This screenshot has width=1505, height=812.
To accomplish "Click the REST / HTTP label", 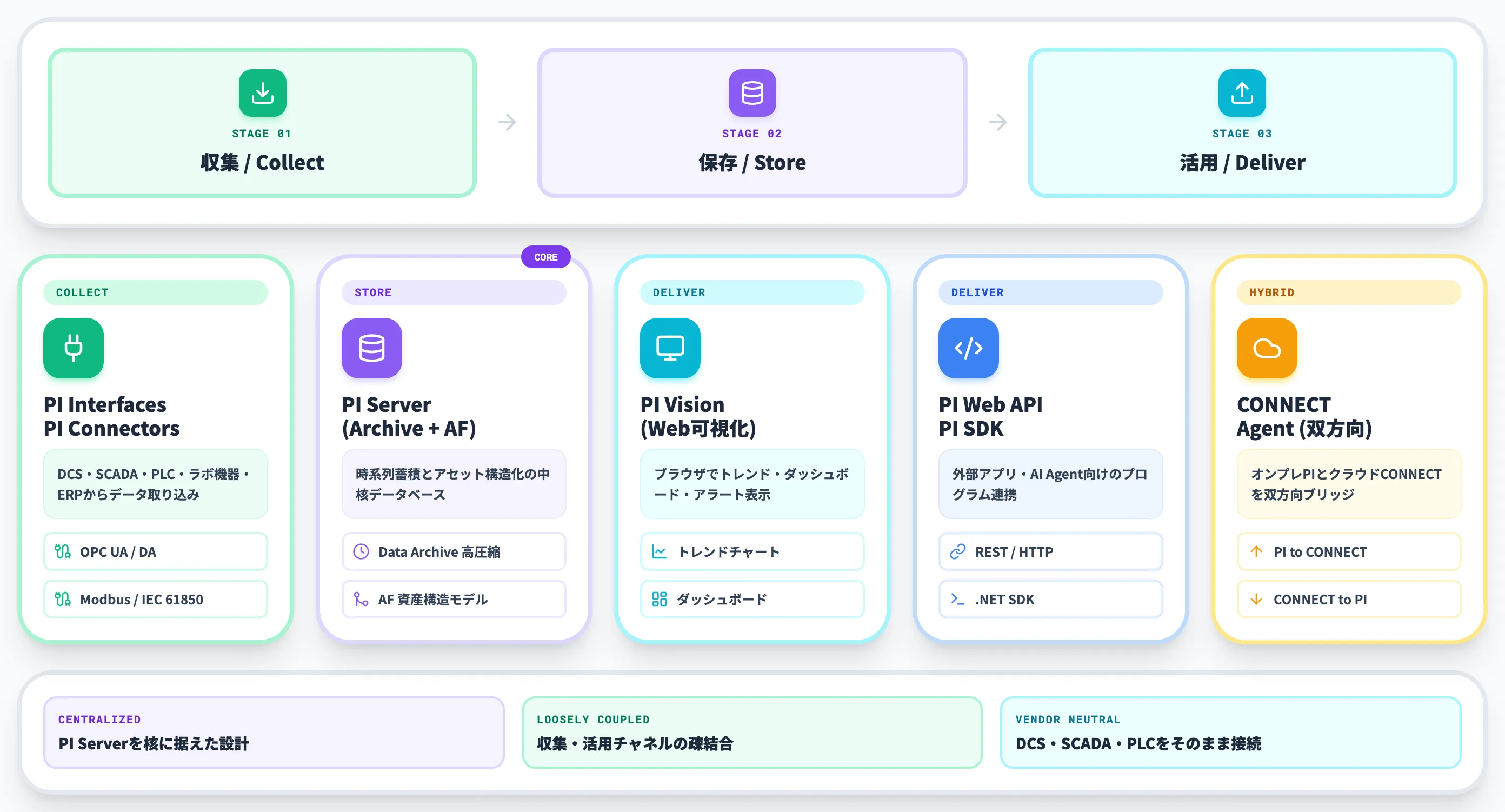I will 1014,552.
